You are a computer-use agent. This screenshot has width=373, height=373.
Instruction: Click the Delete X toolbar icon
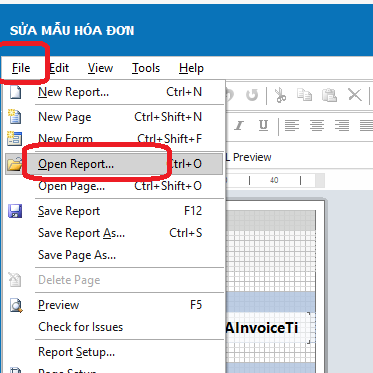pyautogui.click(x=355, y=95)
